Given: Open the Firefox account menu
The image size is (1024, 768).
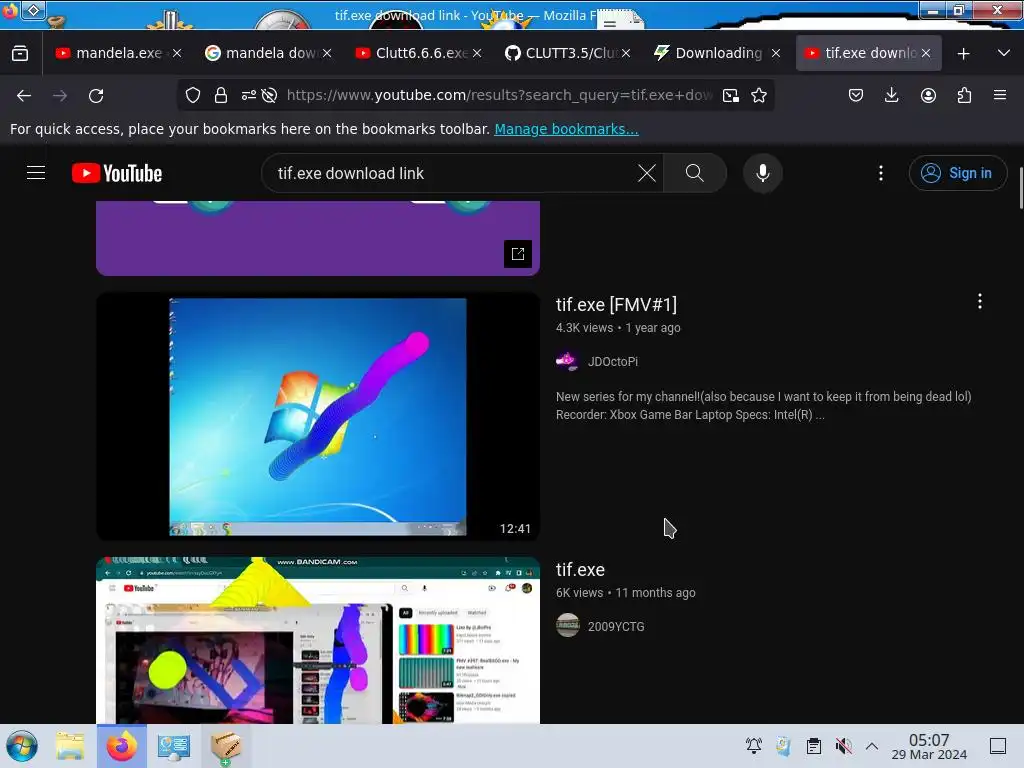Looking at the screenshot, I should (x=928, y=95).
